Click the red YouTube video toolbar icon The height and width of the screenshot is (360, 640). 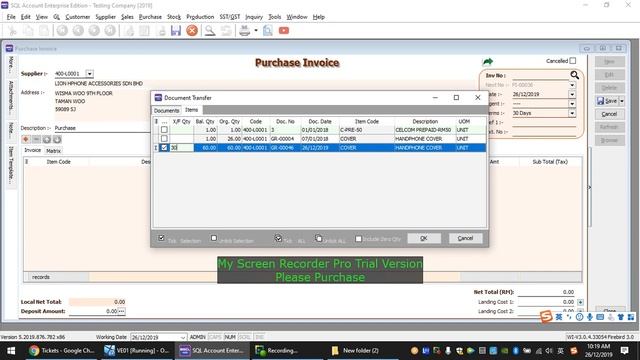tap(284, 31)
